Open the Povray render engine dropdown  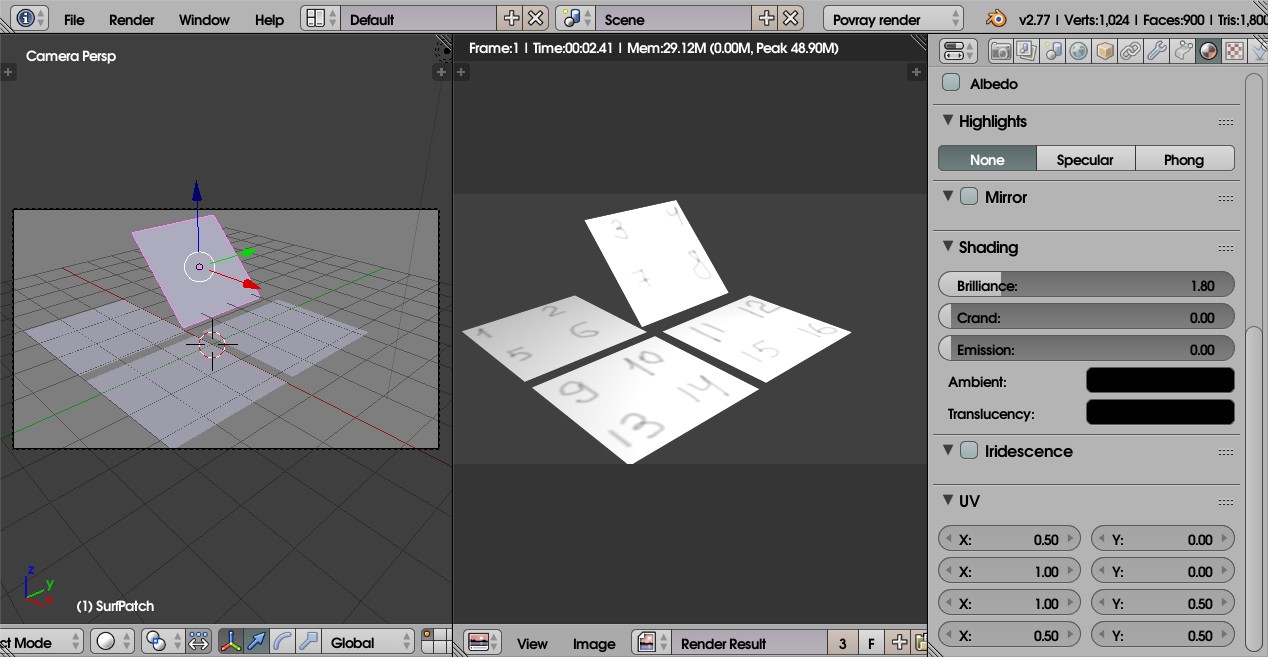point(893,19)
